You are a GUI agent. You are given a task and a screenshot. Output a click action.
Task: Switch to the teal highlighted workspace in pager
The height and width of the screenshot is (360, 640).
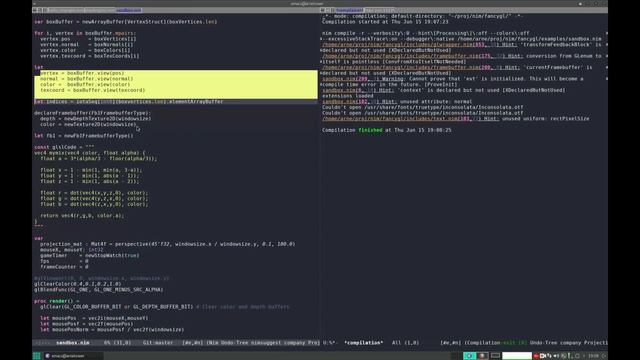point(469,356)
